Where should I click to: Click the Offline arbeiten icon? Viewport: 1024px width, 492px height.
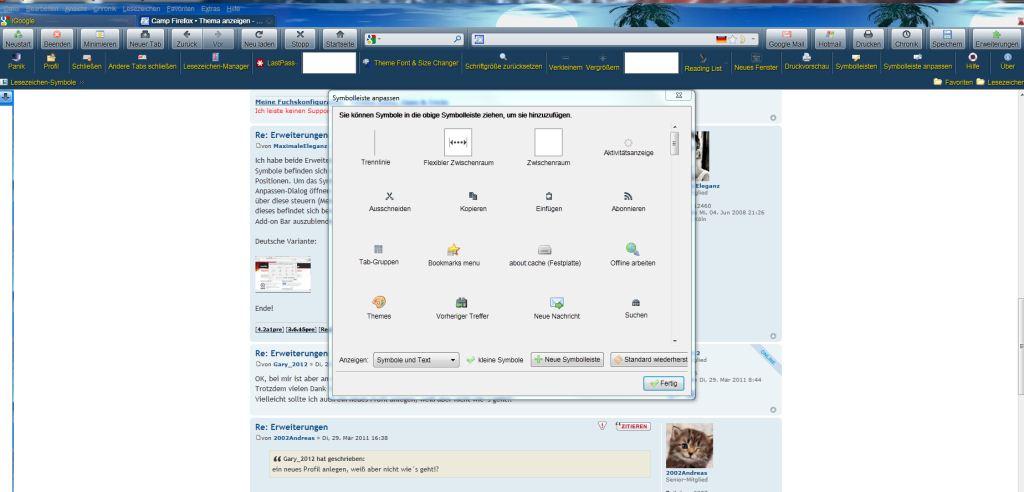632,249
